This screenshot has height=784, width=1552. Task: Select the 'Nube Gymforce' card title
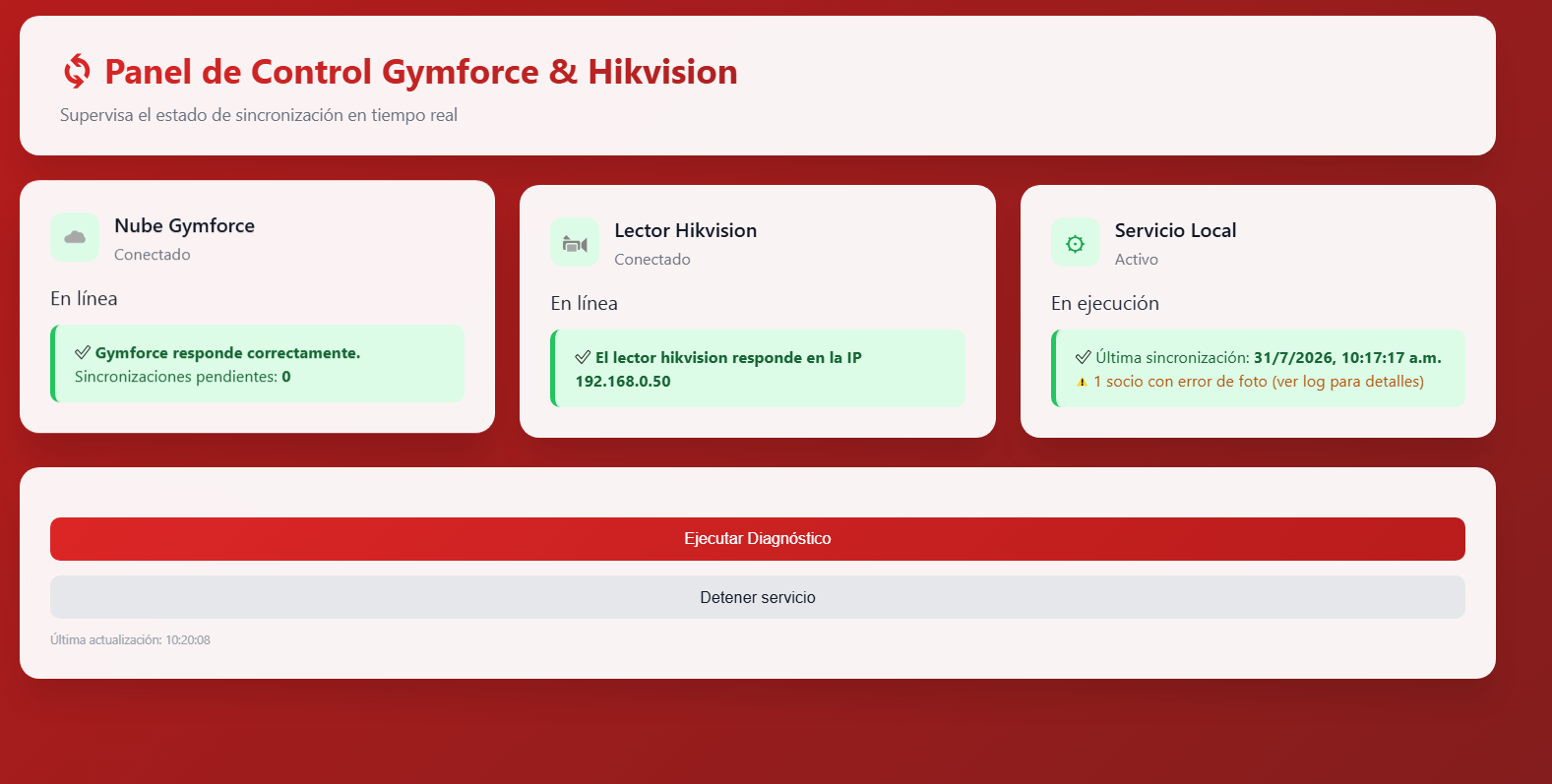pos(184,225)
